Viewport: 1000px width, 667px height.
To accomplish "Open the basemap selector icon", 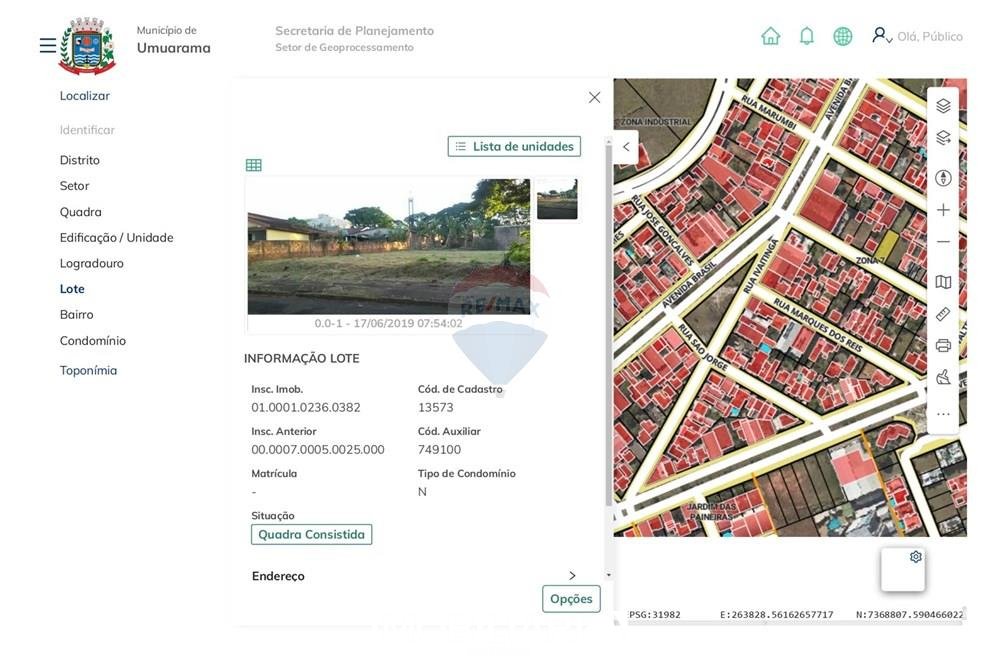I will click(943, 282).
